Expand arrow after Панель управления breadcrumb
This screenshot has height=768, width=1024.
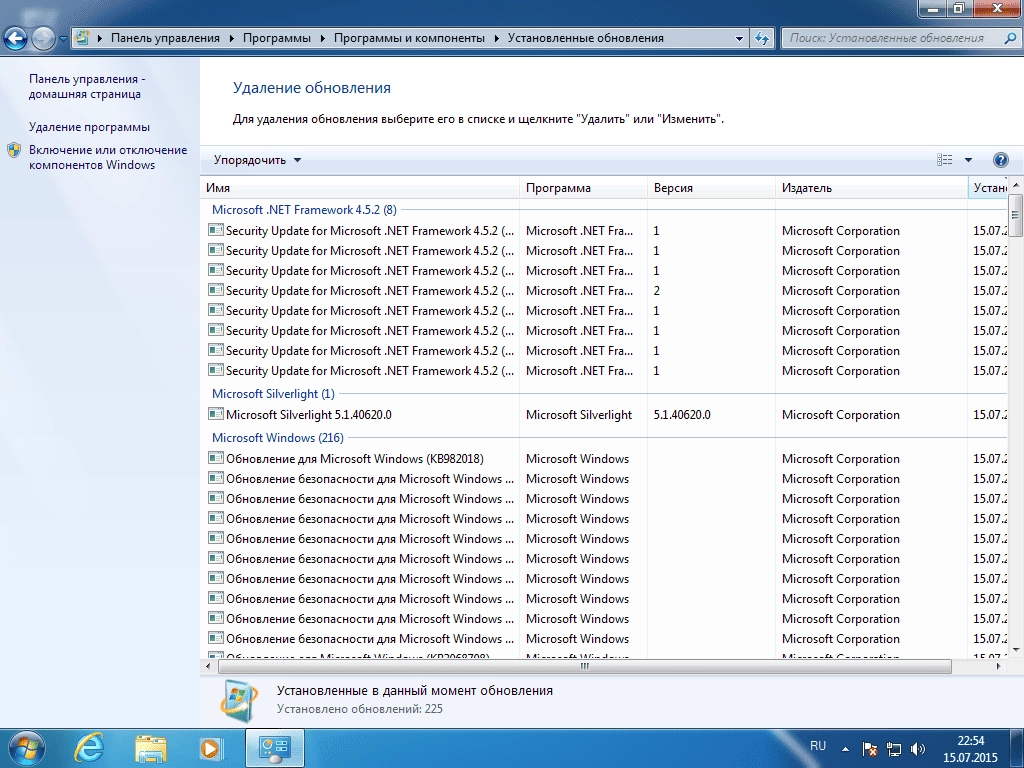[232, 39]
